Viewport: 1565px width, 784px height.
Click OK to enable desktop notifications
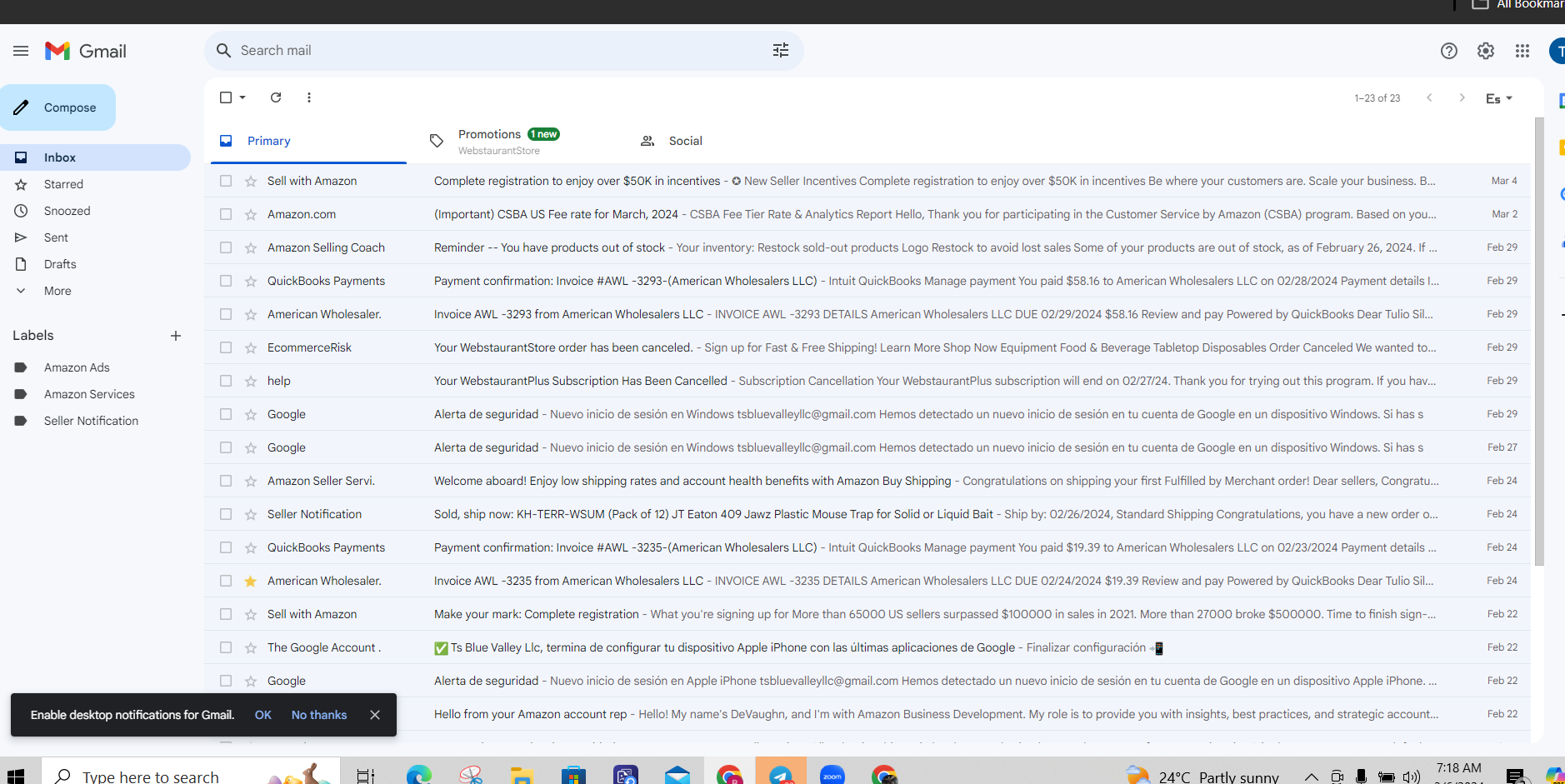coord(263,715)
